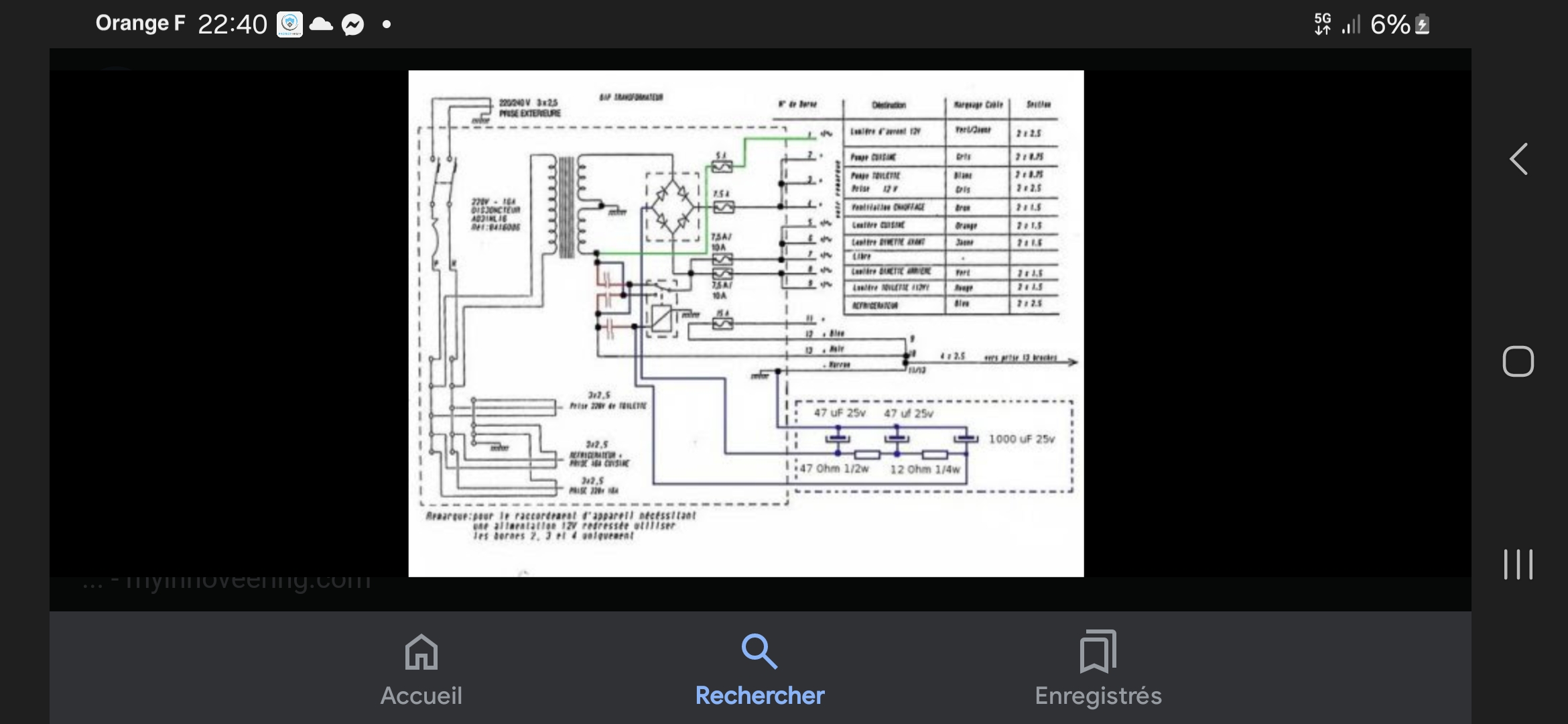Open the Enregistrés tab label

pos(1098,696)
